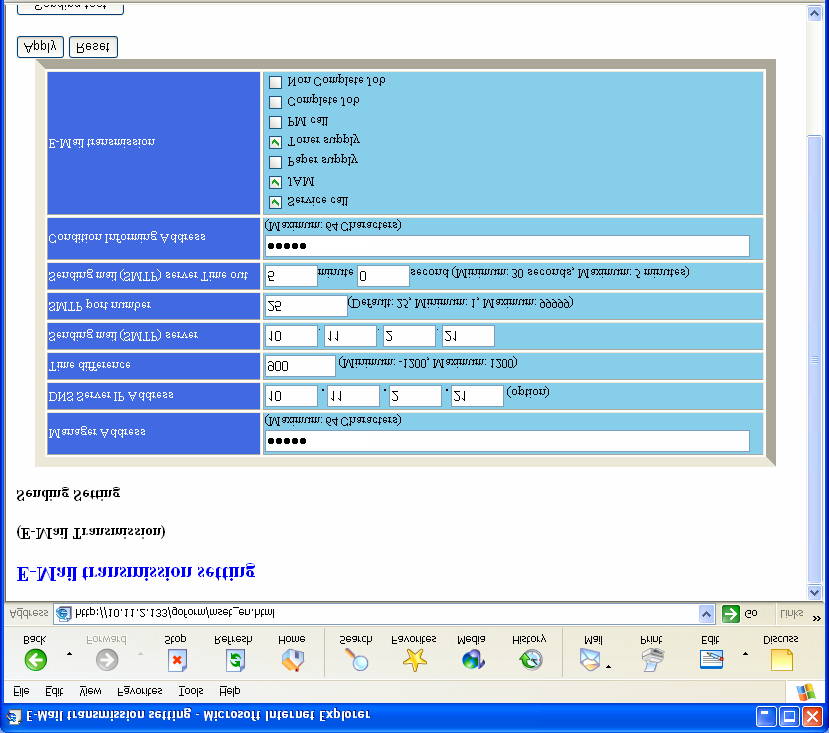The image size is (829, 733).
Task: Open the Back history dropdown arrow
Action: [69, 654]
